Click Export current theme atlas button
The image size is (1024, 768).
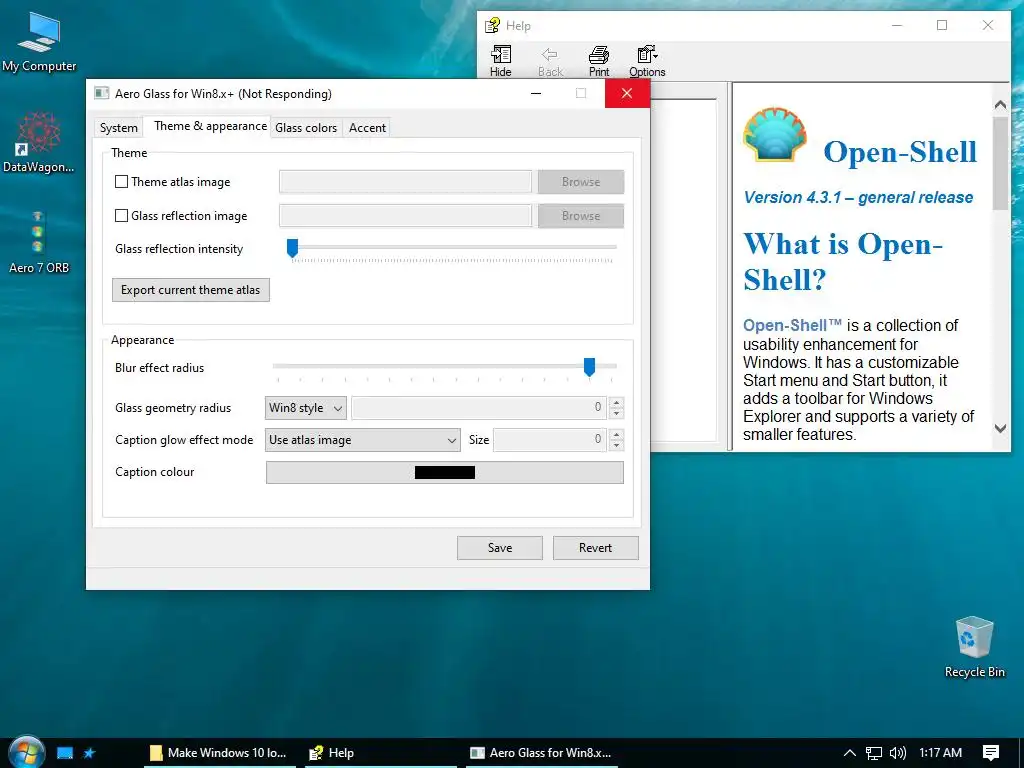click(191, 290)
